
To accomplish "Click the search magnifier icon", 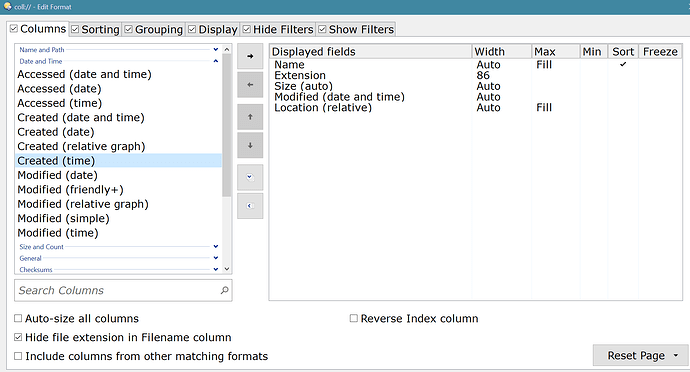I will [224, 290].
